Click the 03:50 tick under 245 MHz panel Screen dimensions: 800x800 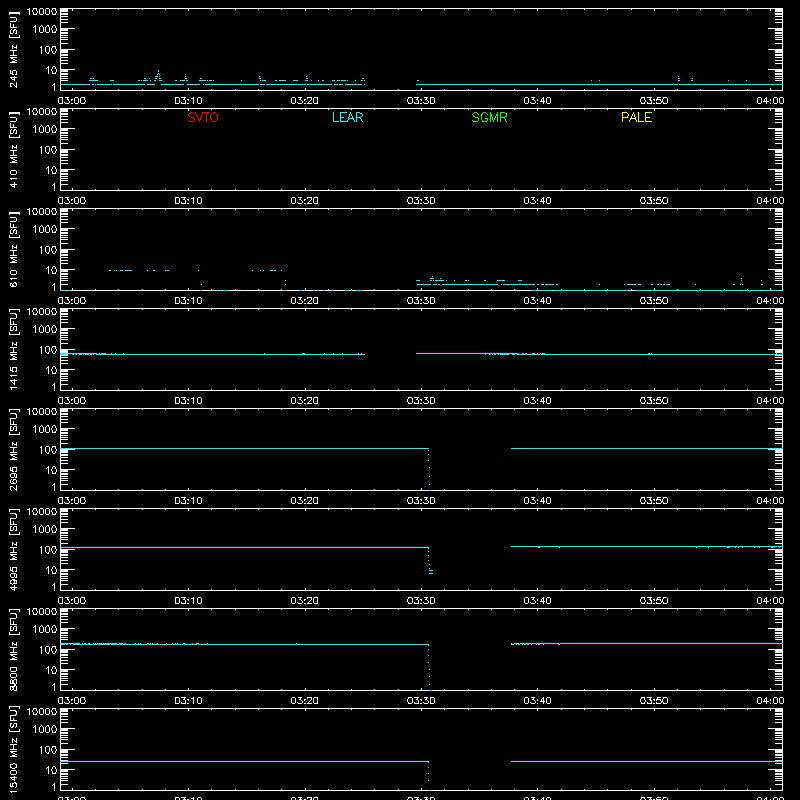[x=654, y=101]
